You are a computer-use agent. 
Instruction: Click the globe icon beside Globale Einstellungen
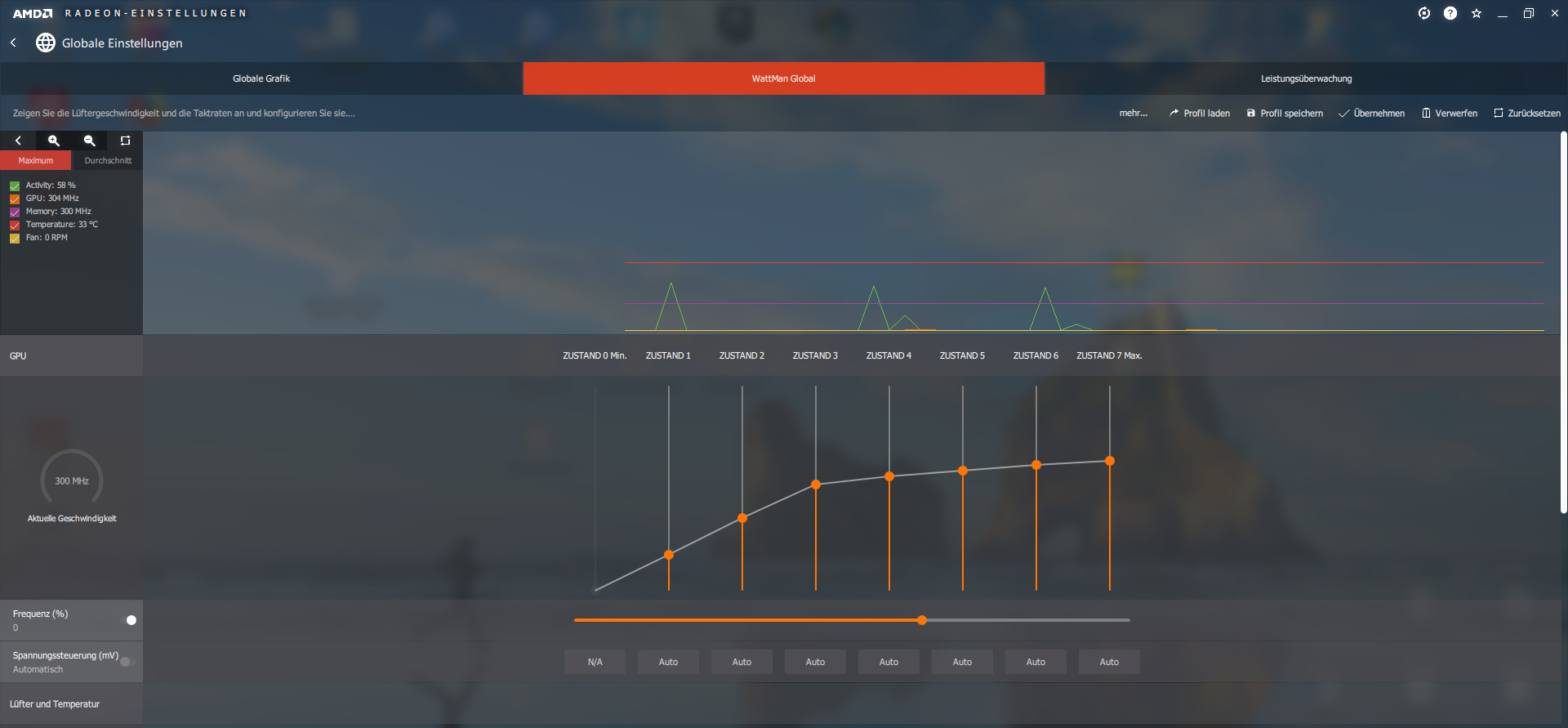tap(46, 42)
